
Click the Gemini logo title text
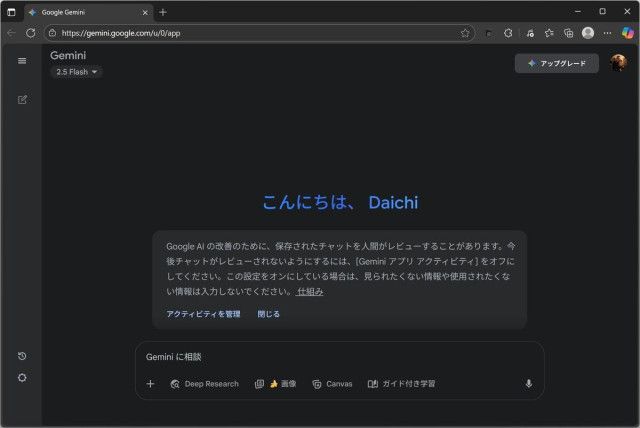click(x=68, y=55)
